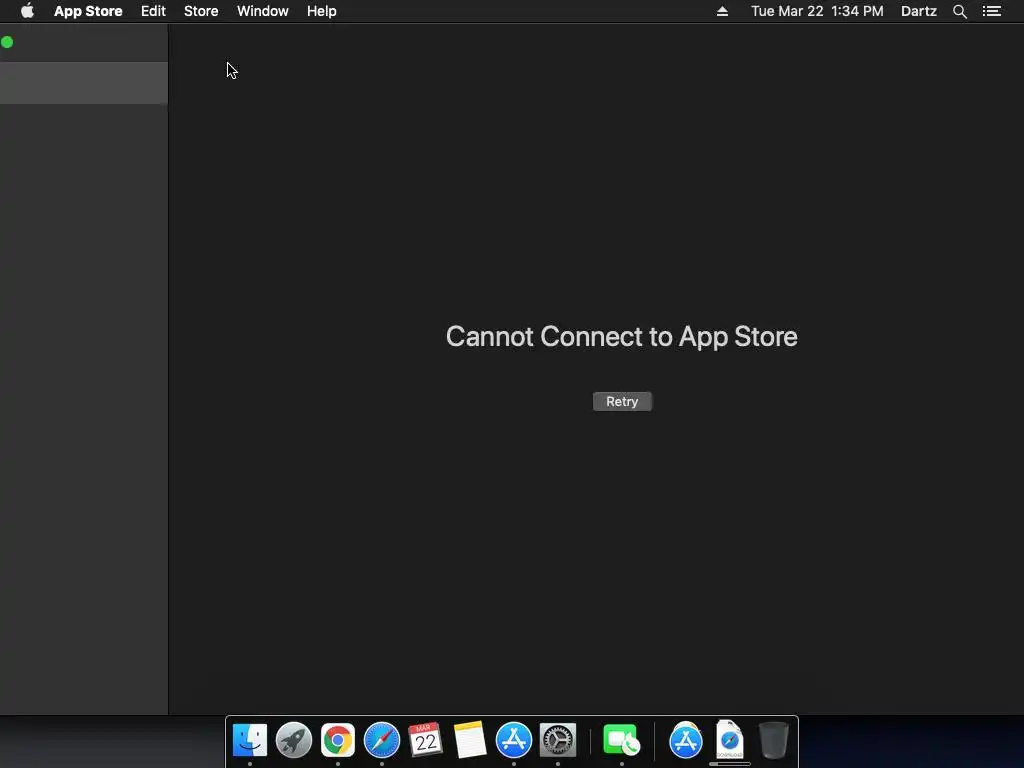Open the Help menu
Viewport: 1024px width, 768px height.
click(321, 11)
